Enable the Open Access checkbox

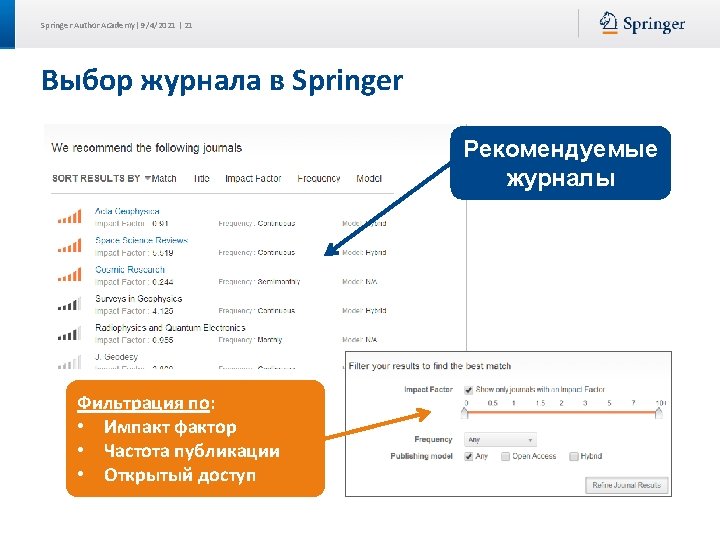pyautogui.click(x=505, y=456)
